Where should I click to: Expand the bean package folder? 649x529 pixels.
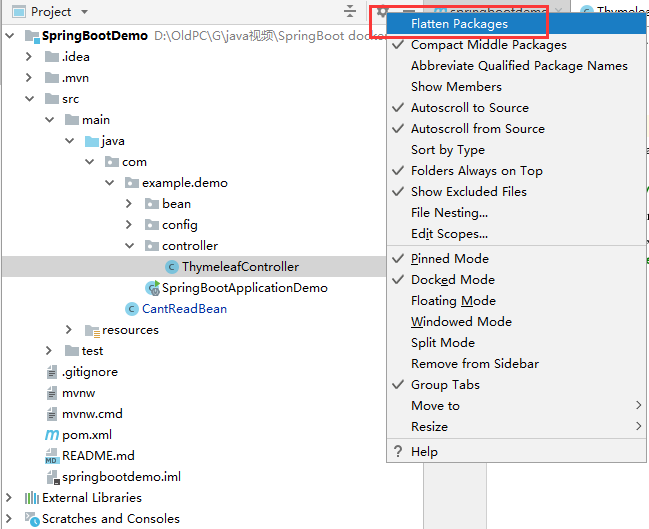(129, 204)
